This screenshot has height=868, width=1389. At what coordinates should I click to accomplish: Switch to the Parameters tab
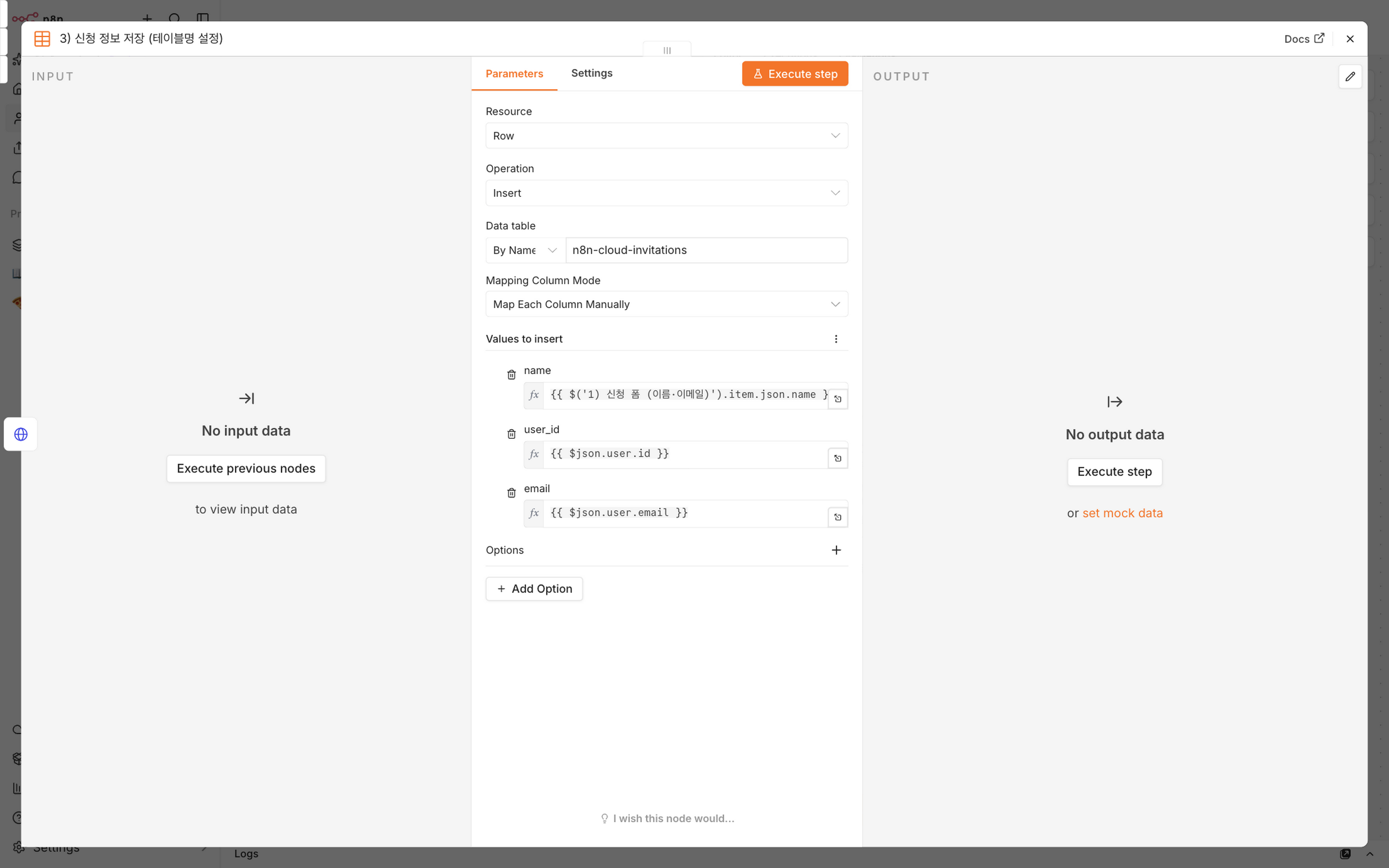coord(514,73)
